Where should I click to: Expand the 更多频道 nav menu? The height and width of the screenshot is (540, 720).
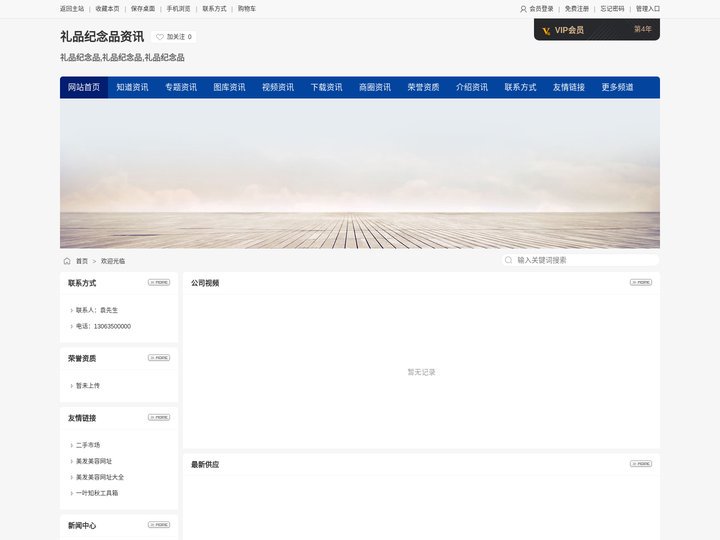coord(617,87)
